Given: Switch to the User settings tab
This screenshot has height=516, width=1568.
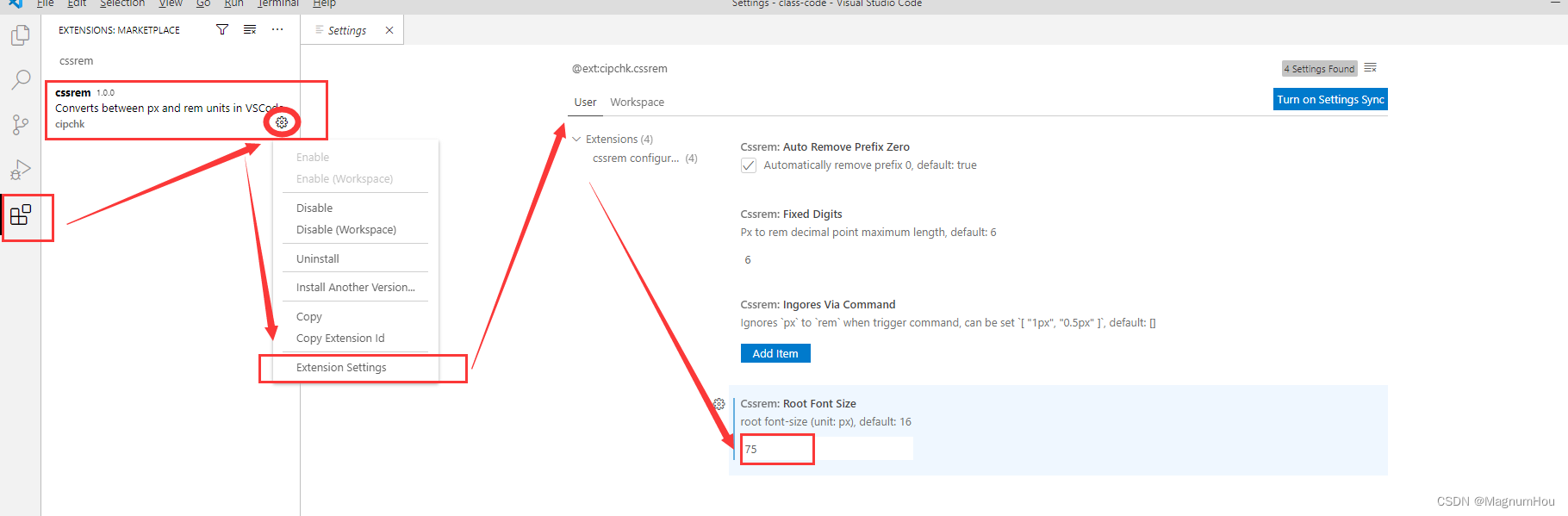Looking at the screenshot, I should [x=585, y=102].
